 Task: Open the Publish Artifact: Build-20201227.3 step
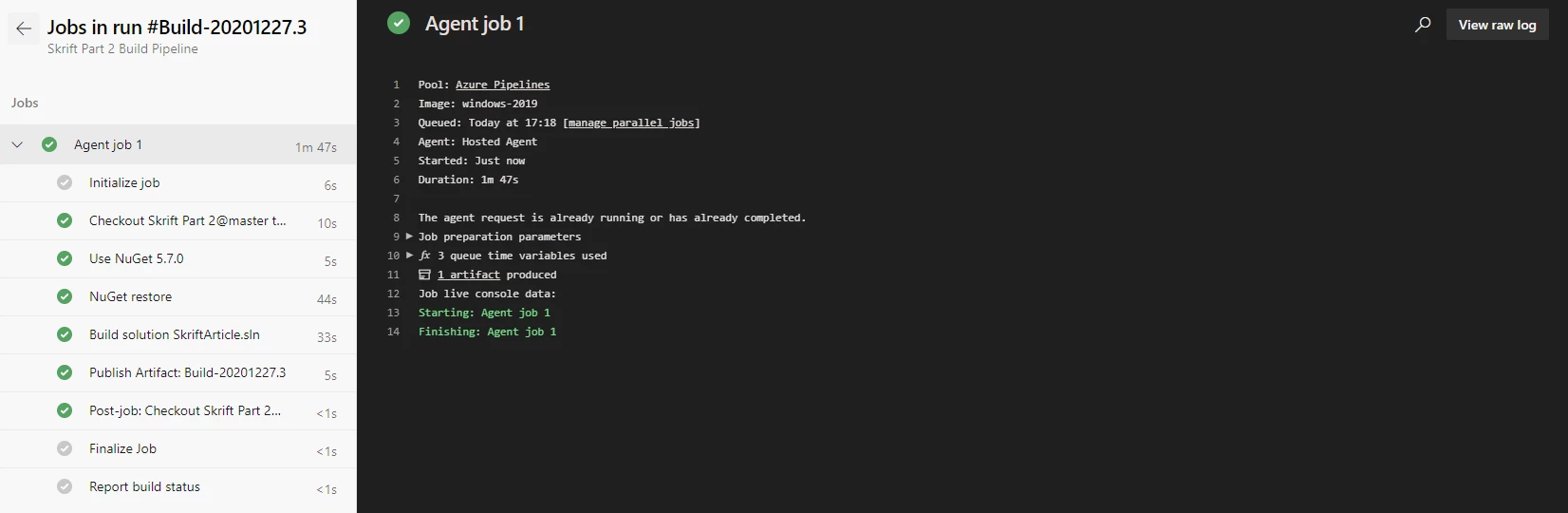[x=178, y=372]
